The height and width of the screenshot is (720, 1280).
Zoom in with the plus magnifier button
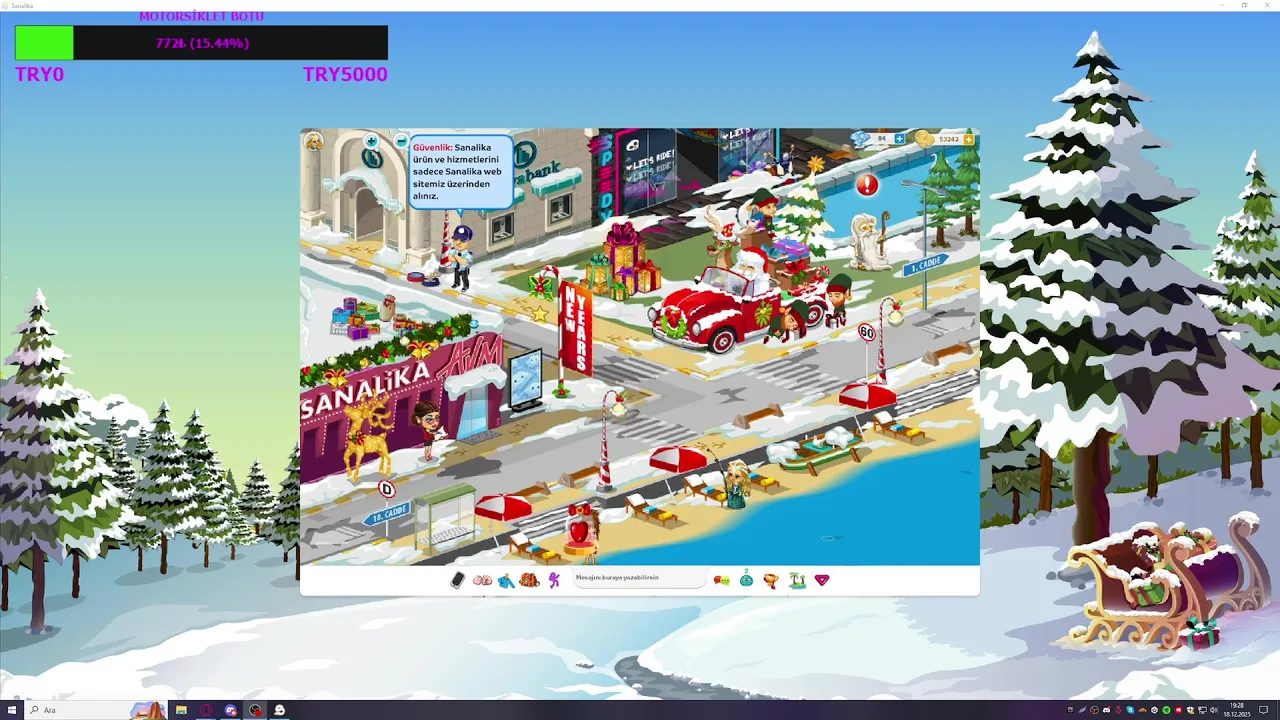371,141
